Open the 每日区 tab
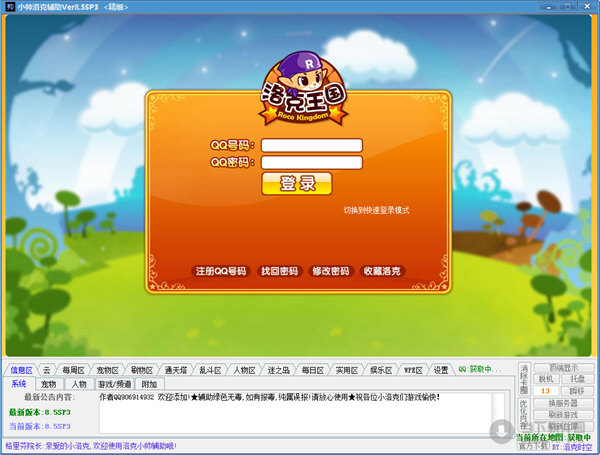 click(x=313, y=370)
